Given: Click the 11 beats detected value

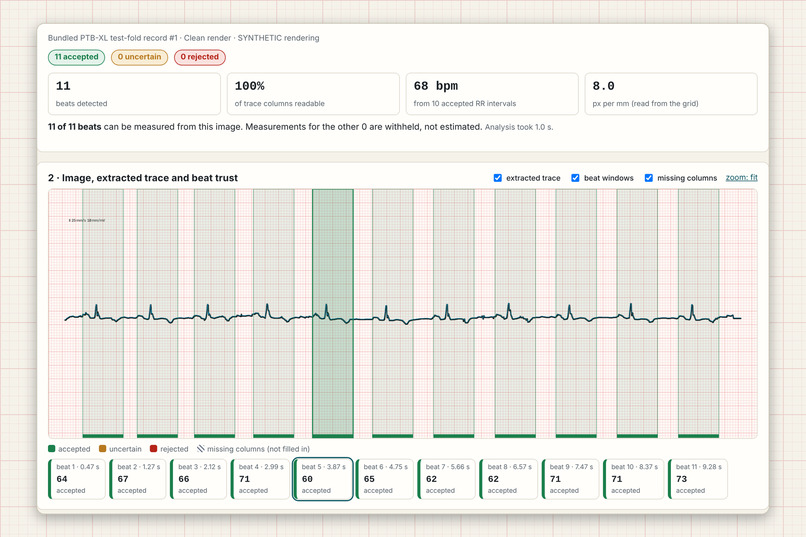Looking at the screenshot, I should coord(63,86).
